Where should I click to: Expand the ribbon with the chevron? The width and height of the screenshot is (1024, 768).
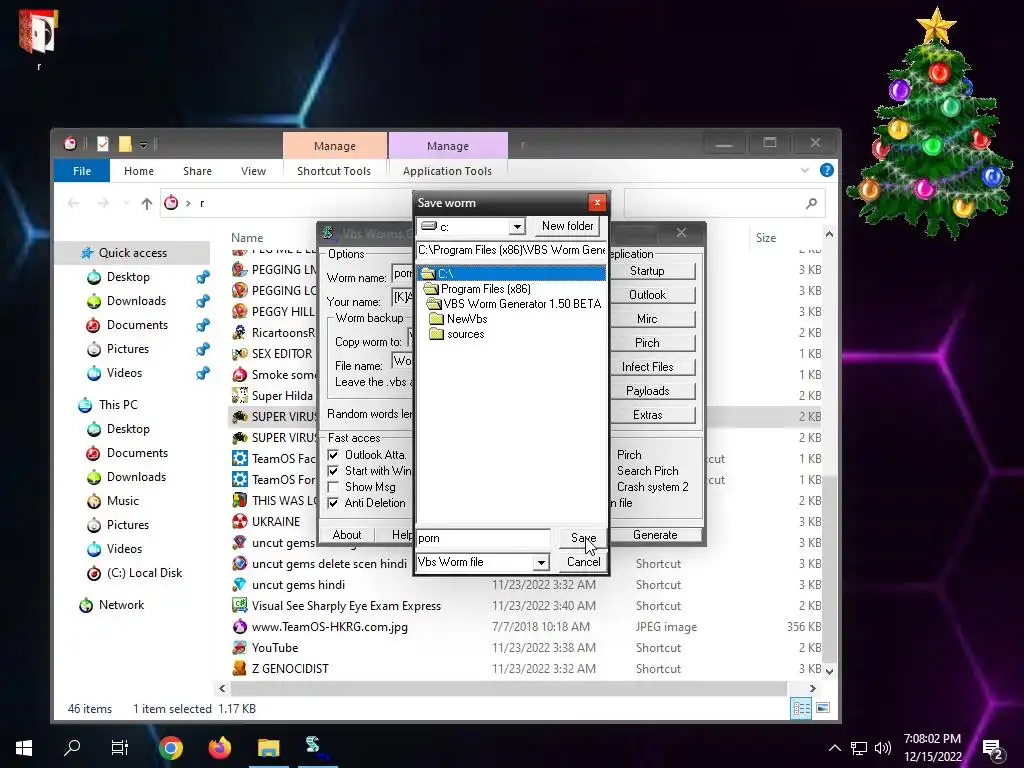coord(805,170)
